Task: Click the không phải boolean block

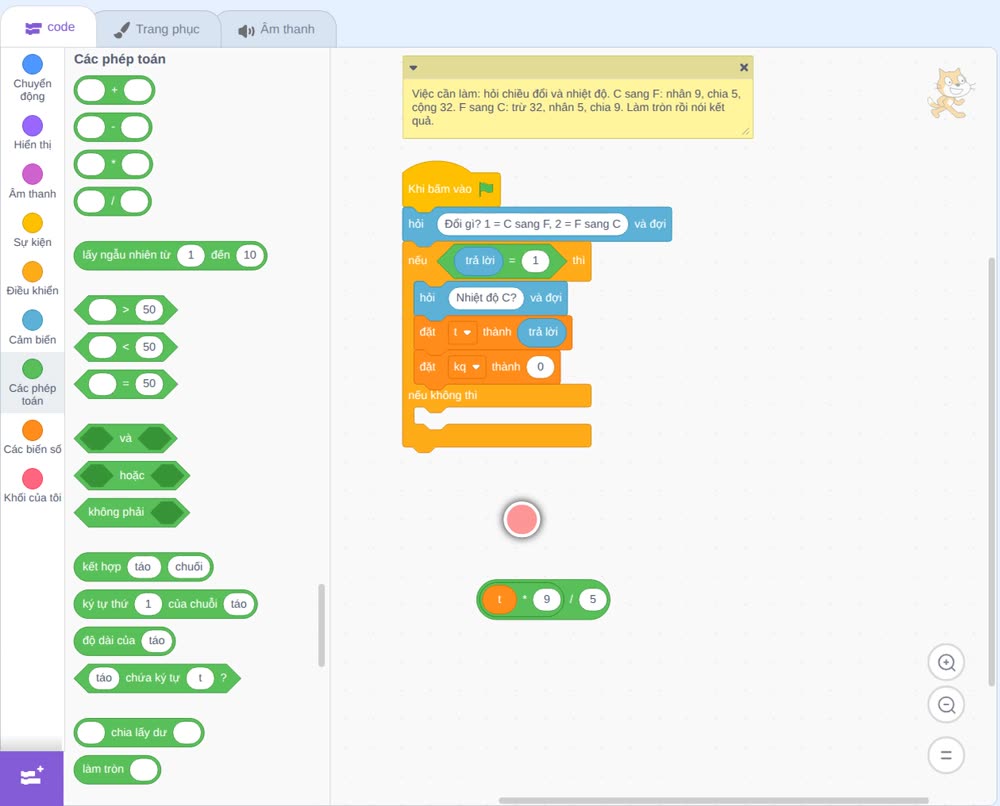Action: coord(132,512)
